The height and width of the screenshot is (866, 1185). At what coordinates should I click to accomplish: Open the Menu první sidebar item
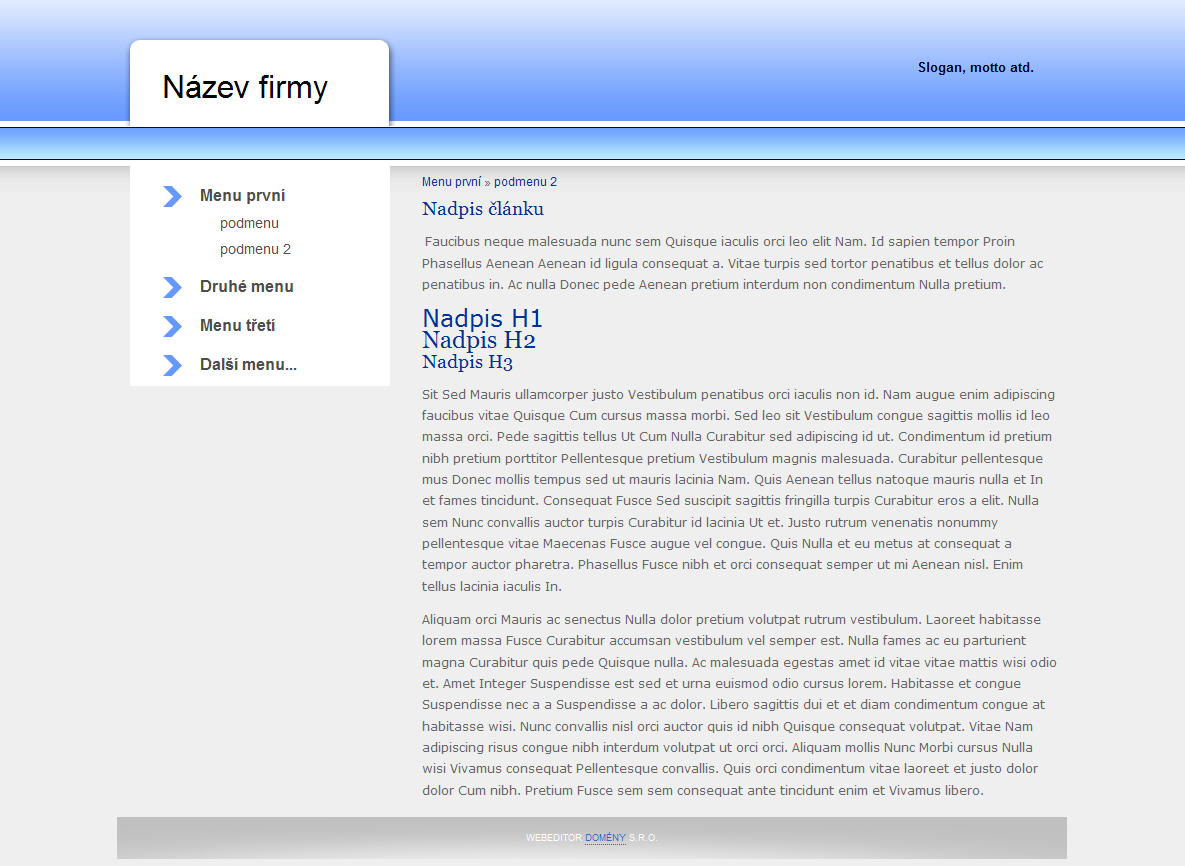tap(243, 196)
